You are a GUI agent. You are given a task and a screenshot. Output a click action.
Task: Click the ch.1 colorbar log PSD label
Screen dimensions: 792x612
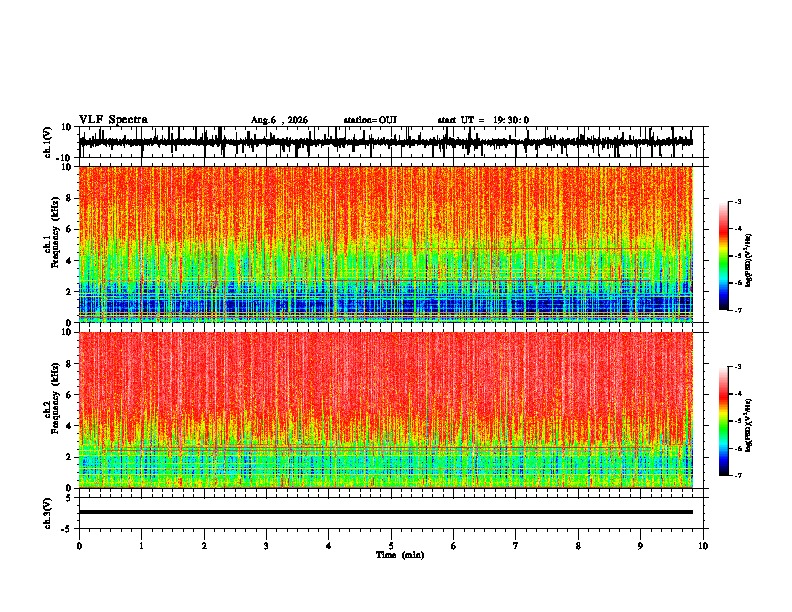(749, 260)
